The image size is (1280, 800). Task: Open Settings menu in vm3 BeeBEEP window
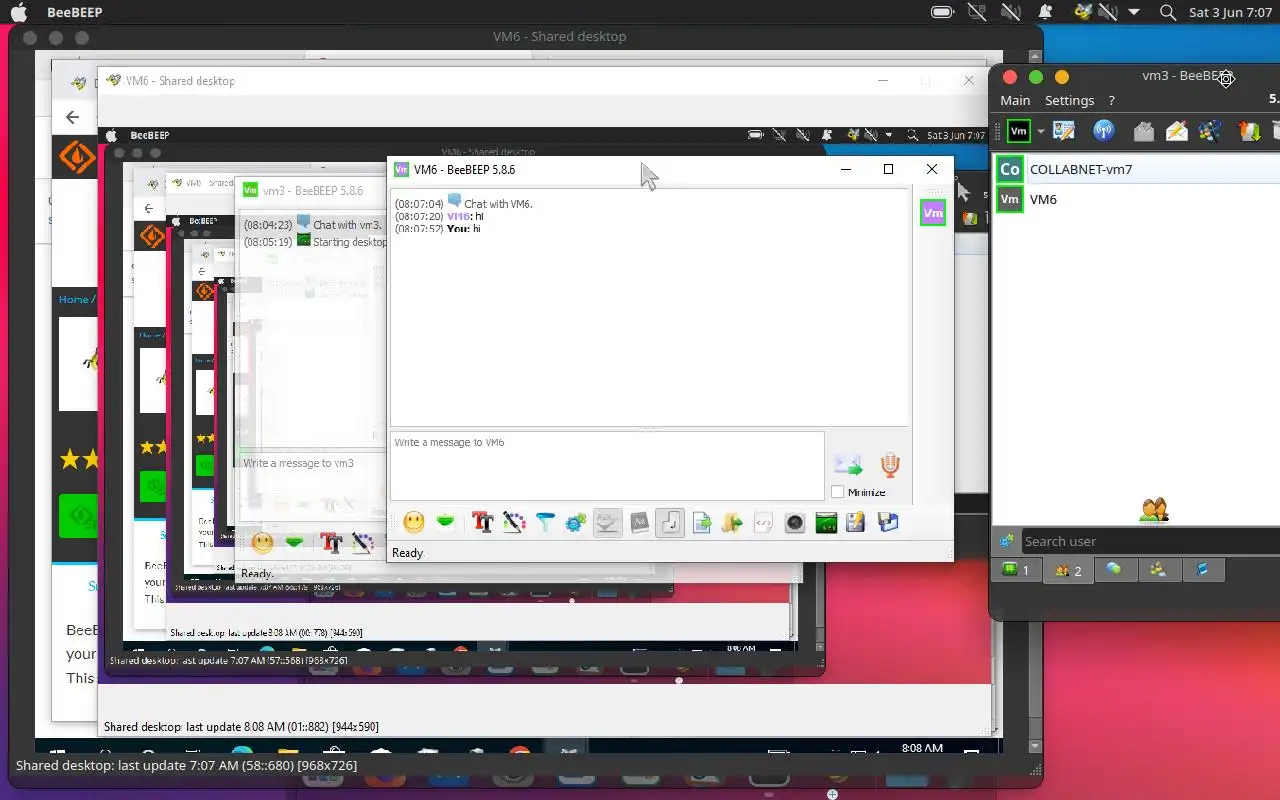point(1069,100)
